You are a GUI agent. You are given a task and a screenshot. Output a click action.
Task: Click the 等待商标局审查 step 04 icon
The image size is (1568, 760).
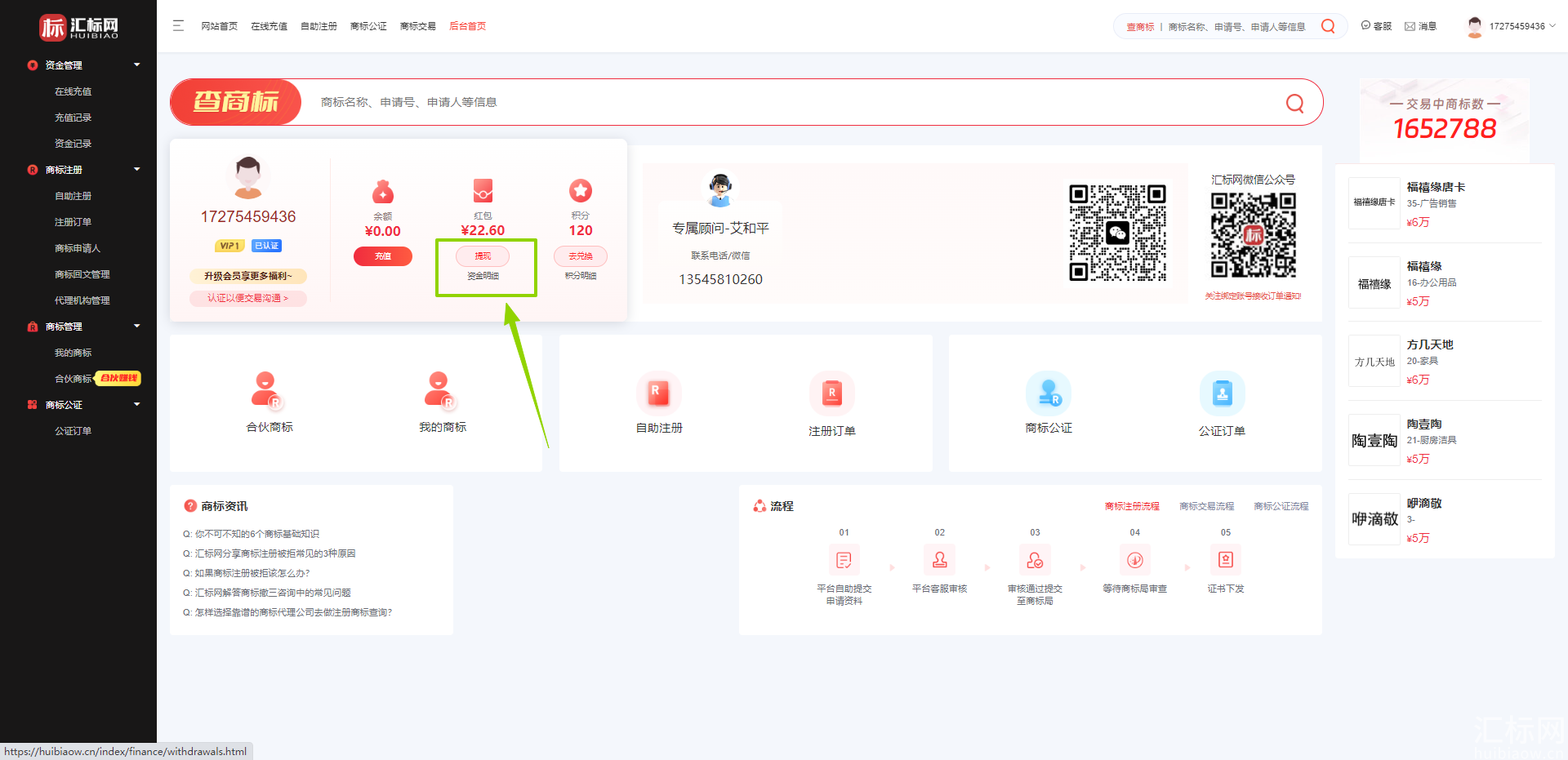coord(1134,560)
